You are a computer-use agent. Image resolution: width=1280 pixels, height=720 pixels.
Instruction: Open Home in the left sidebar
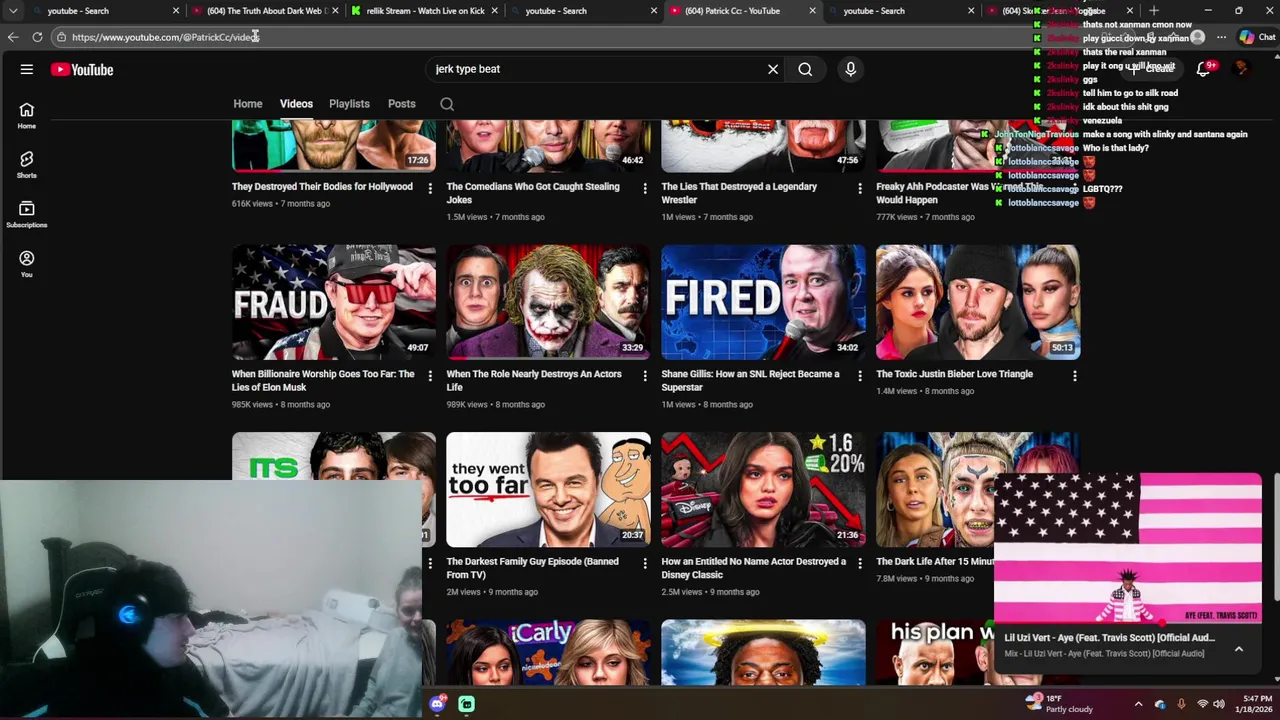tap(27, 116)
